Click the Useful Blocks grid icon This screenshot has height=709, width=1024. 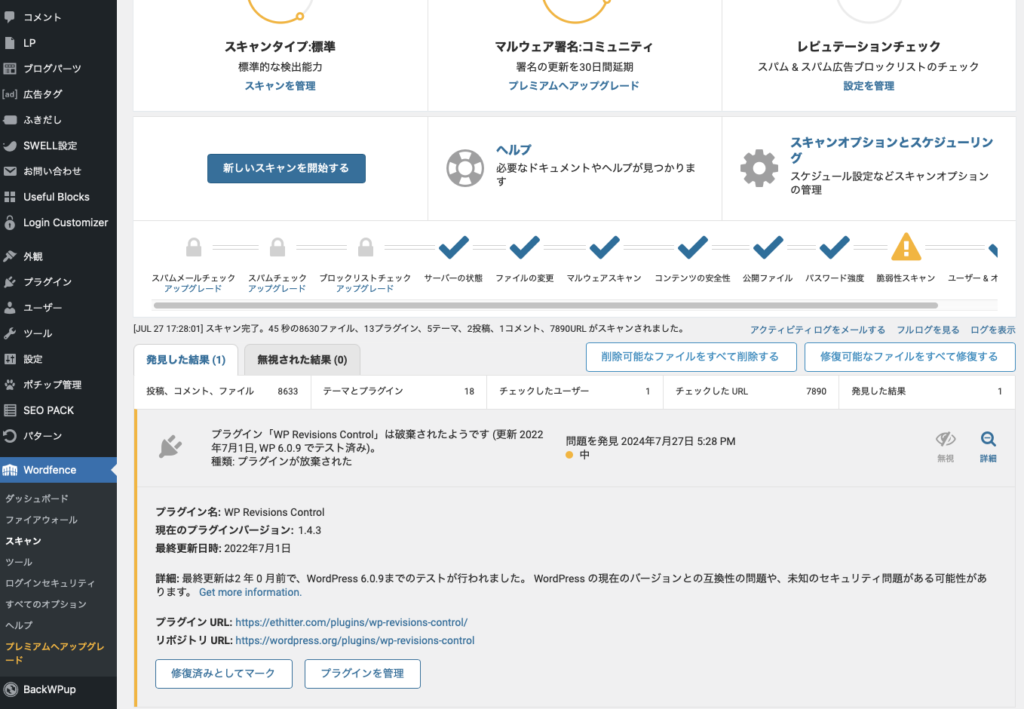(10, 197)
